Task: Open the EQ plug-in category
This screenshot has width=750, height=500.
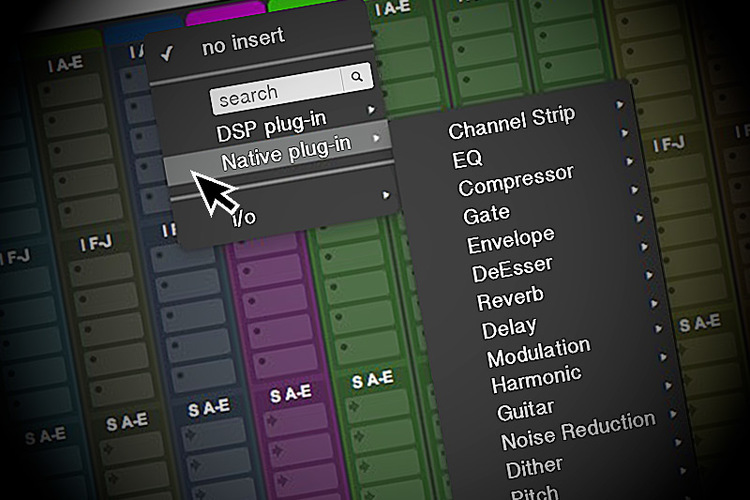Action: pyautogui.click(x=467, y=158)
